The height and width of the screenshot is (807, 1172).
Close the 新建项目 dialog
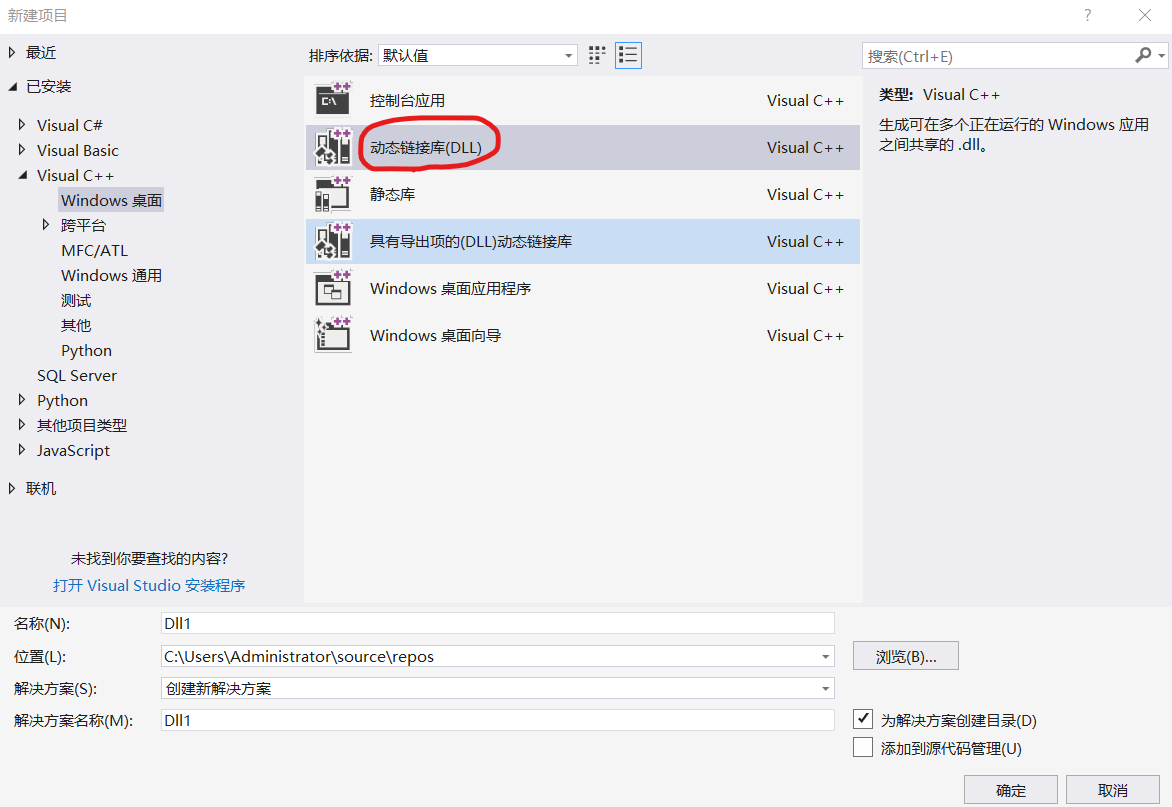tap(1144, 15)
